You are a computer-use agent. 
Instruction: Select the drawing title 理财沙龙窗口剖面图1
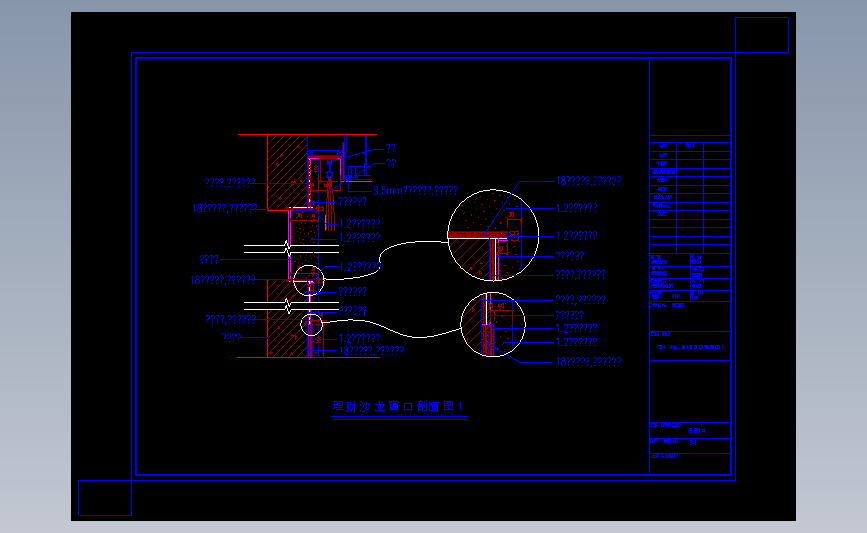(x=398, y=406)
